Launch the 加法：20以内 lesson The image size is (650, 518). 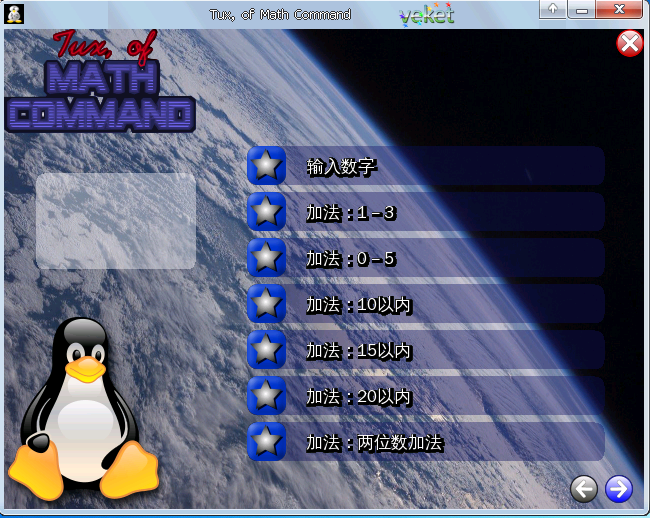[426, 395]
